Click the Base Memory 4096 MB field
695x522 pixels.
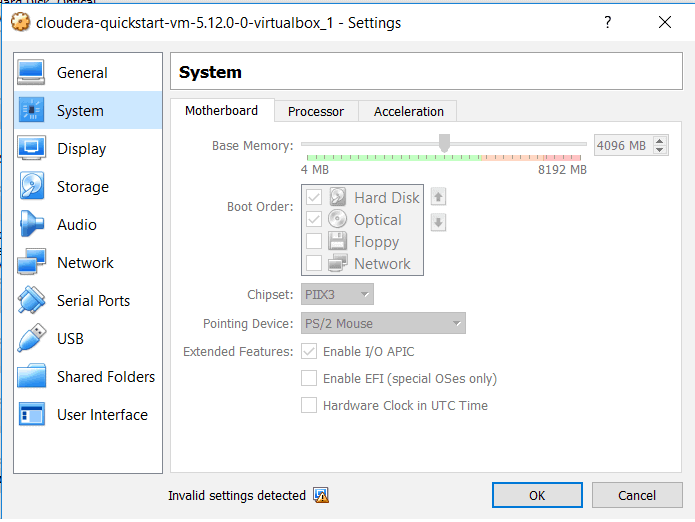(x=621, y=146)
